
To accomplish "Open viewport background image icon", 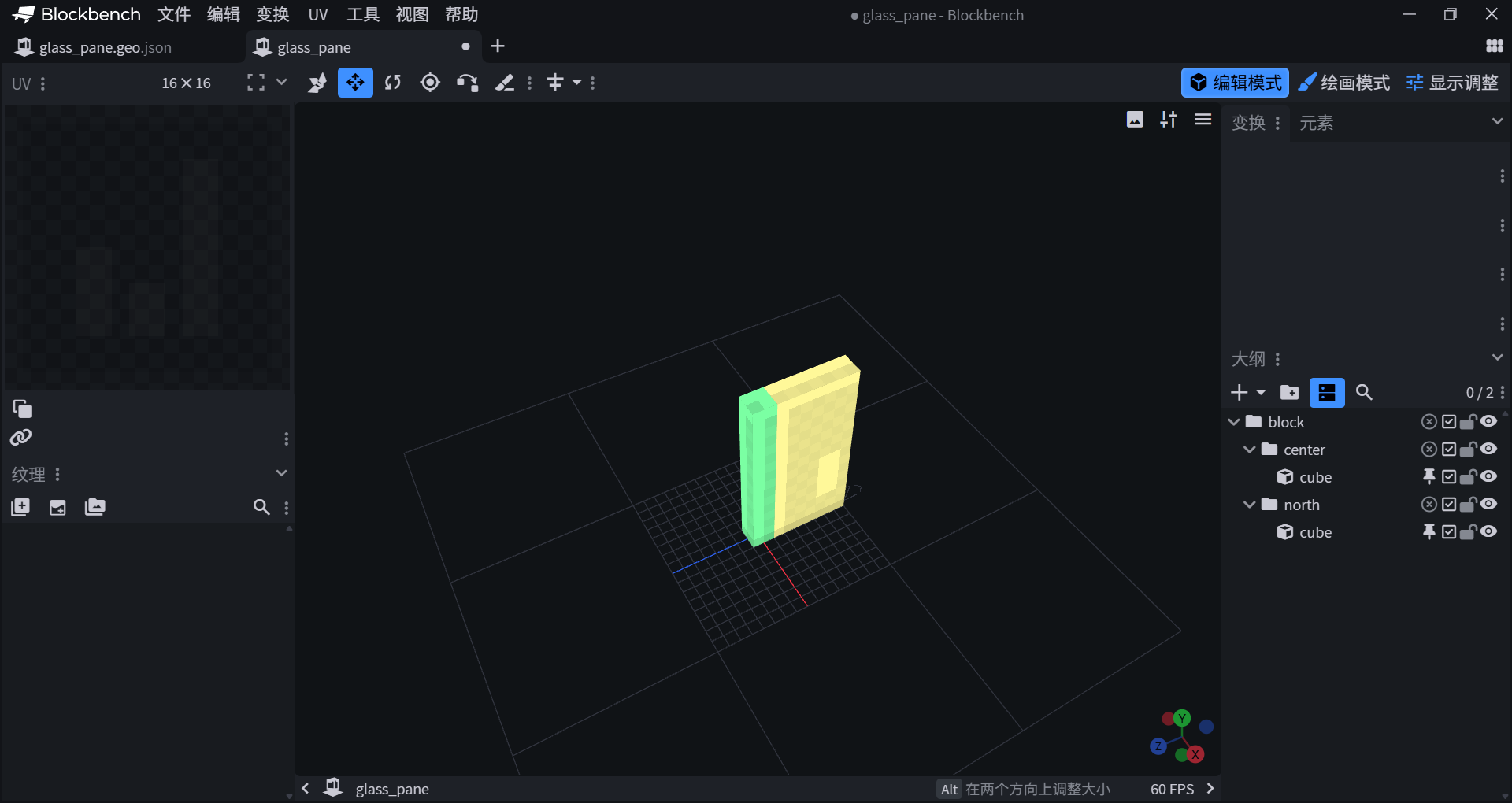I will (1135, 120).
